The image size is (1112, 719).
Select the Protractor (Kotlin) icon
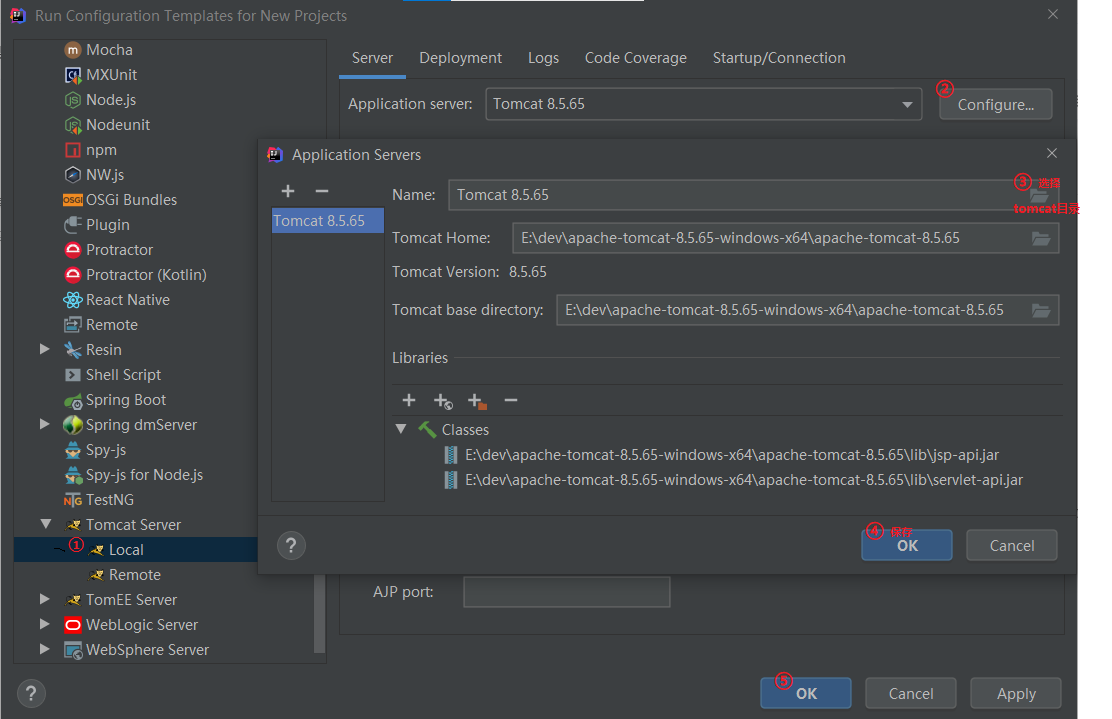point(72,274)
